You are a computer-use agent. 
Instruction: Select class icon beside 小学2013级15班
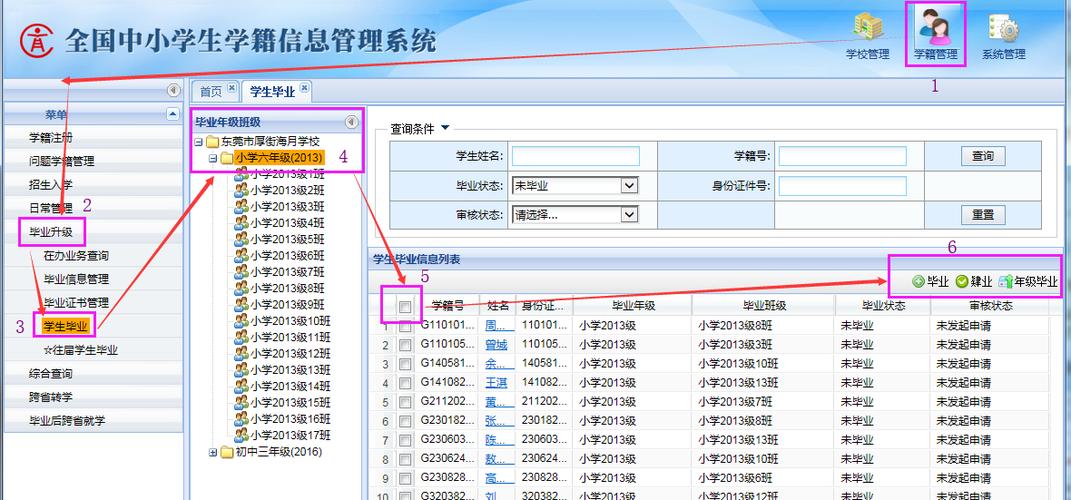(x=241, y=402)
